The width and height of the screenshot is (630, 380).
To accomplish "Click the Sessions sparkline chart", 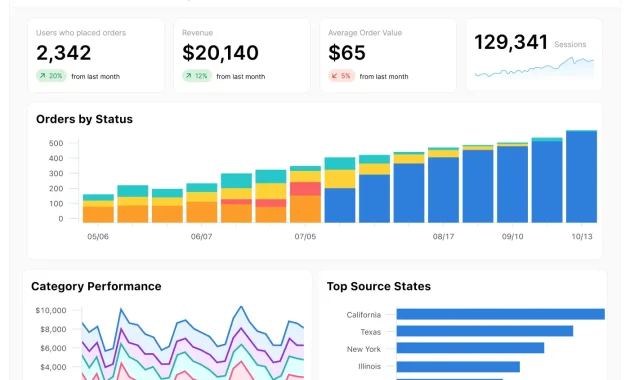I will 534,67.
